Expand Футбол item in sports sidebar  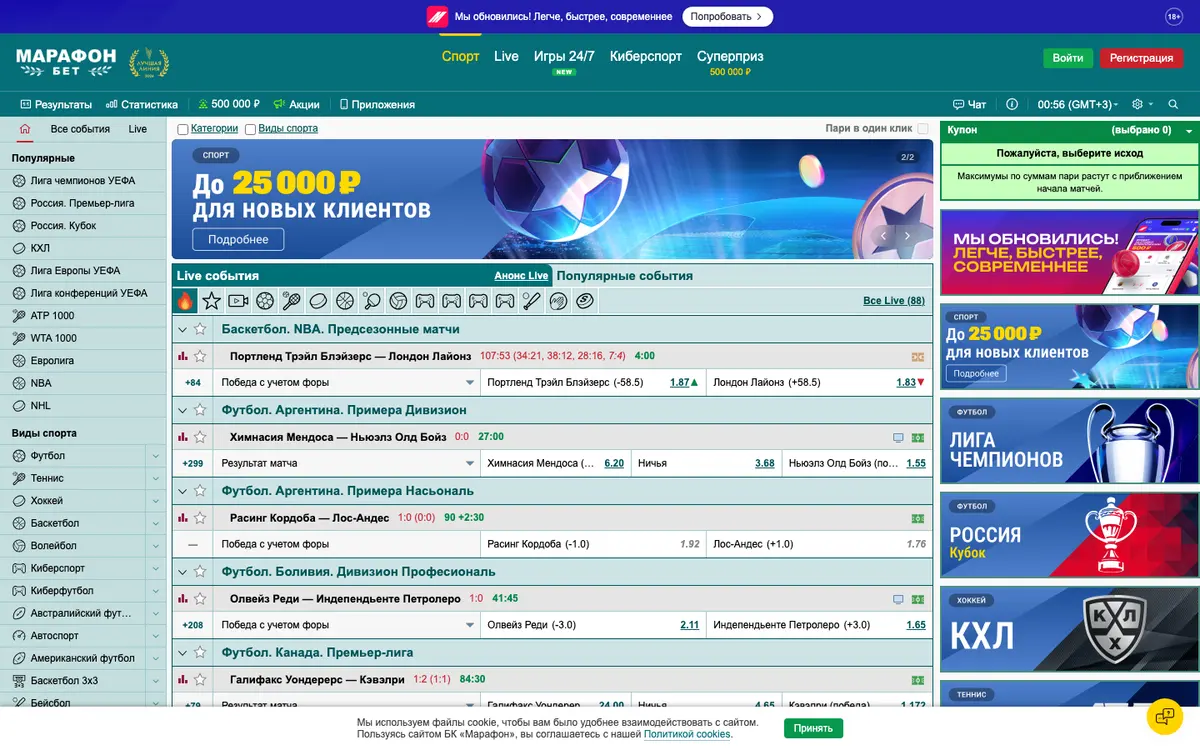(x=155, y=456)
